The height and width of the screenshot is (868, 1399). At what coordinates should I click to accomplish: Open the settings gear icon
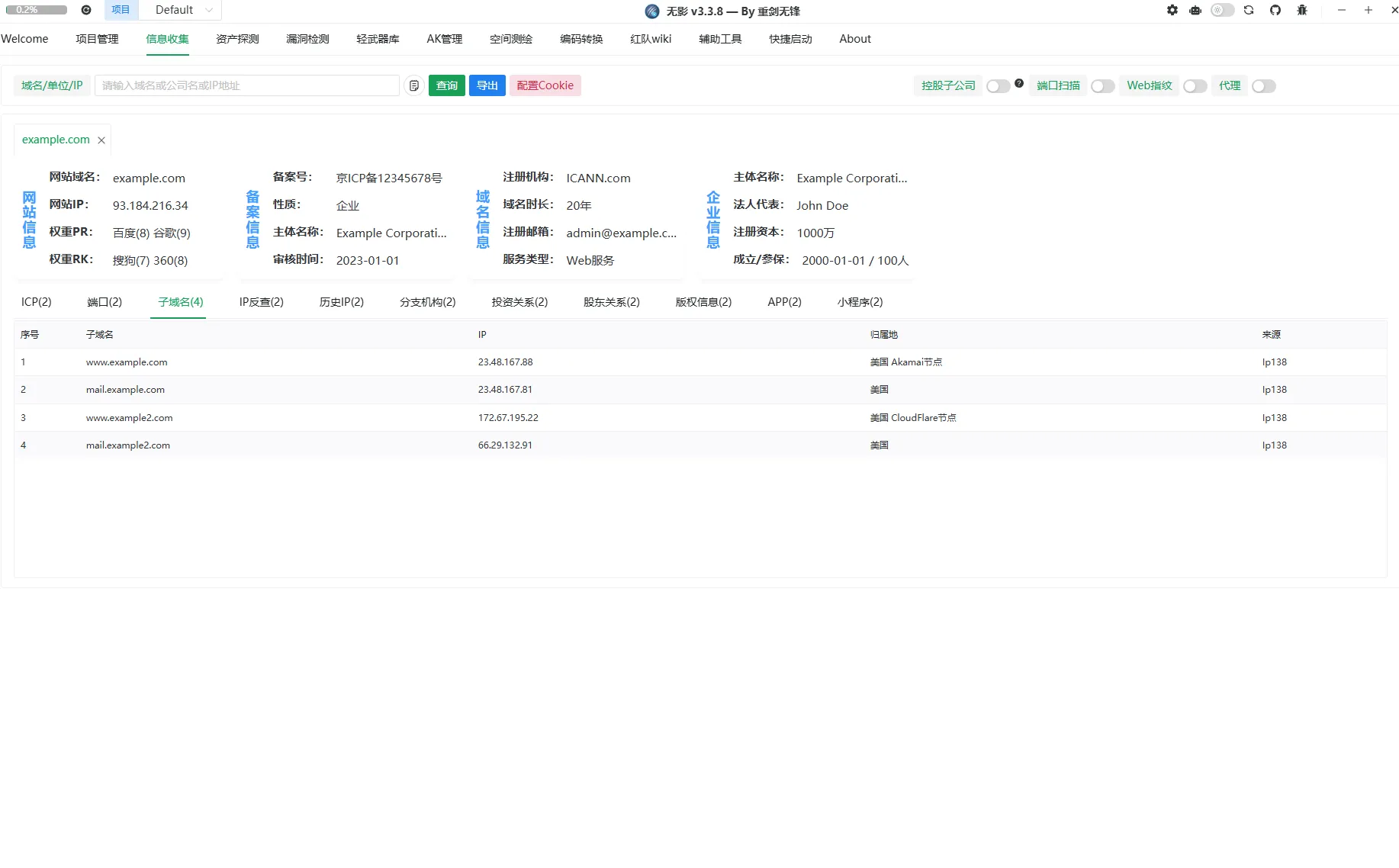1172,10
